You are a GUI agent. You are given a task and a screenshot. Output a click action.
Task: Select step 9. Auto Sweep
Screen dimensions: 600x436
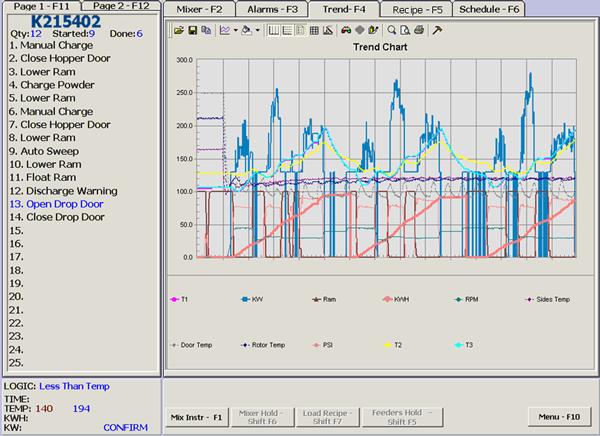44,151
